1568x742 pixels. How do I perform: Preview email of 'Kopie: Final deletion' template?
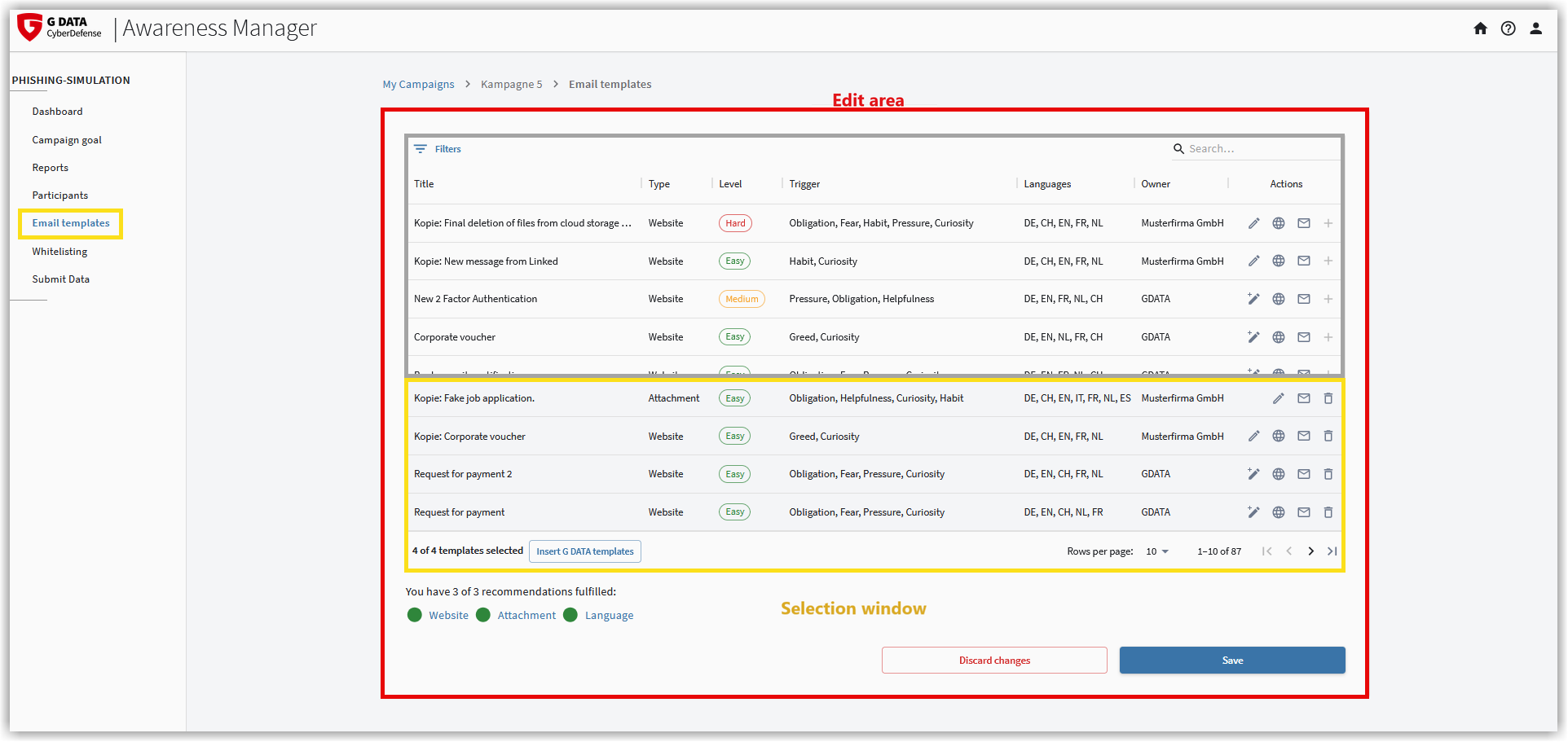1304,223
